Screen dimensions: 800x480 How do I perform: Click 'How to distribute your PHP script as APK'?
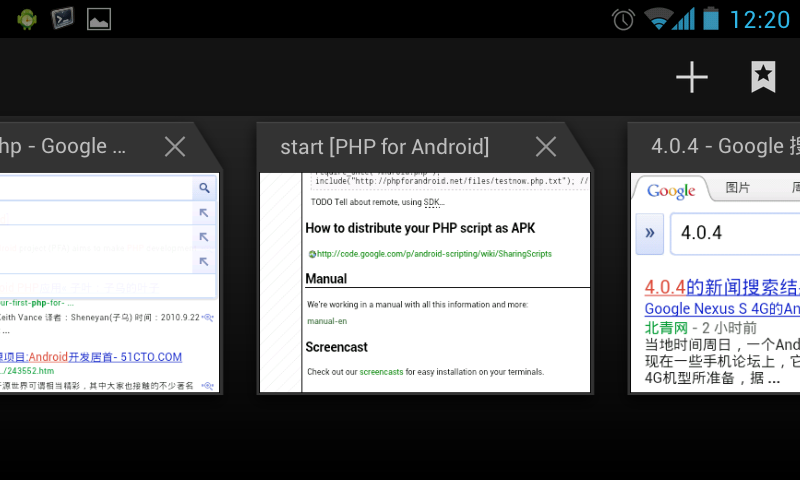[x=420, y=228]
